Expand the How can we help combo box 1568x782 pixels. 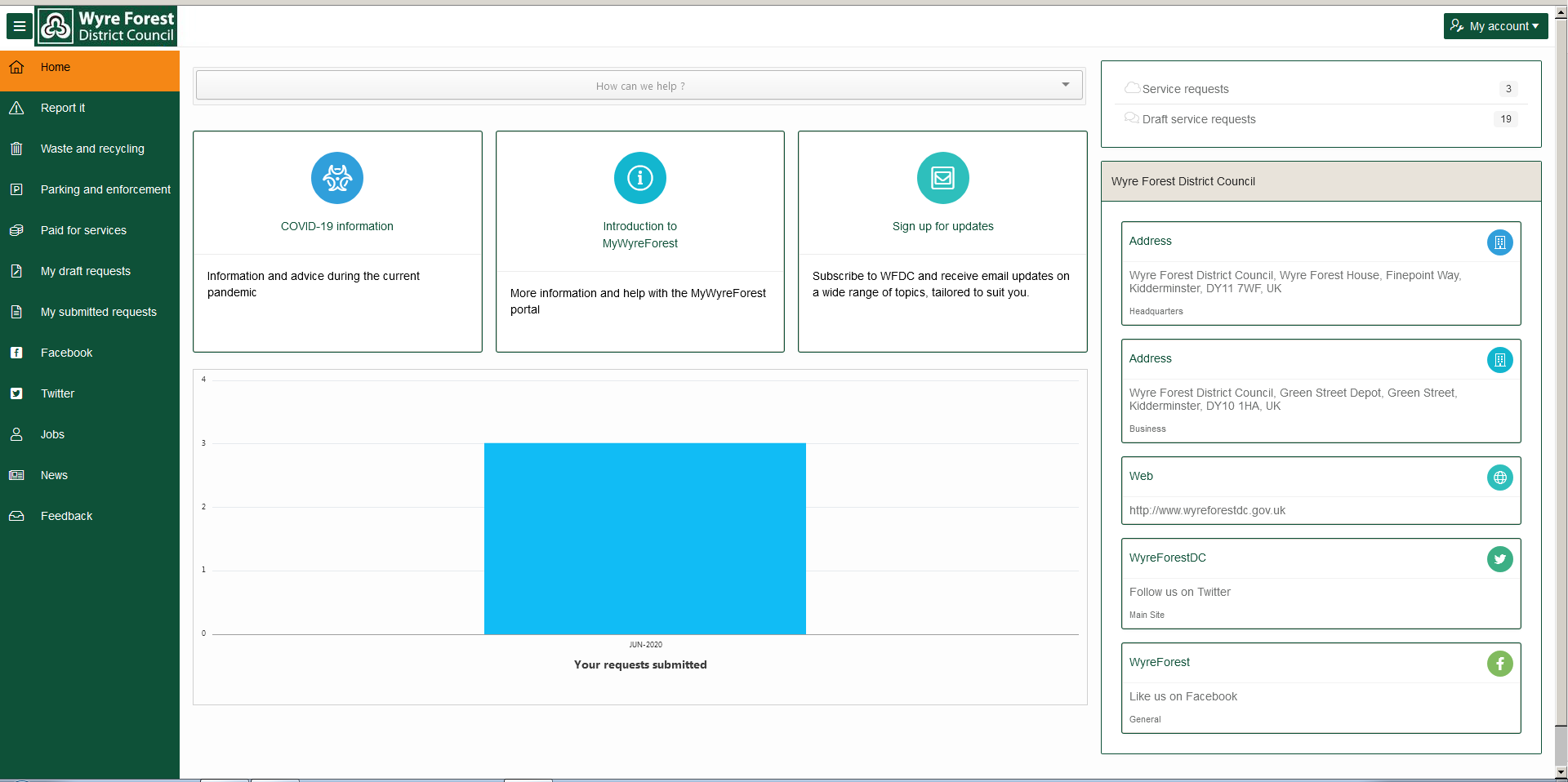click(x=639, y=86)
